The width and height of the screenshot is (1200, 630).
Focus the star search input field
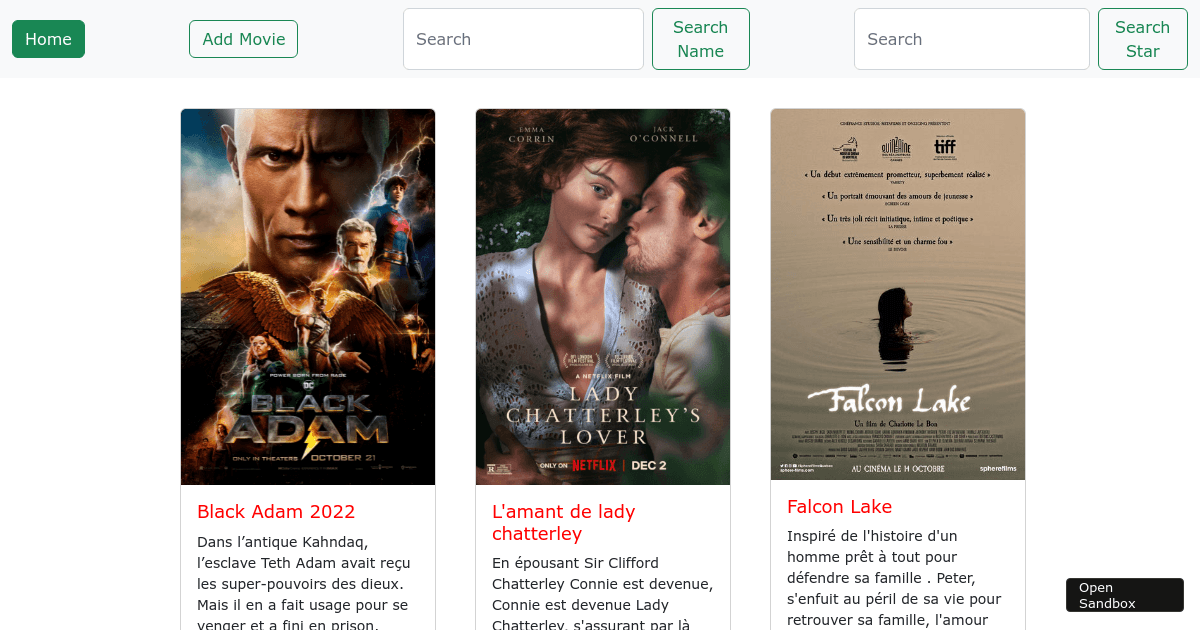971,39
